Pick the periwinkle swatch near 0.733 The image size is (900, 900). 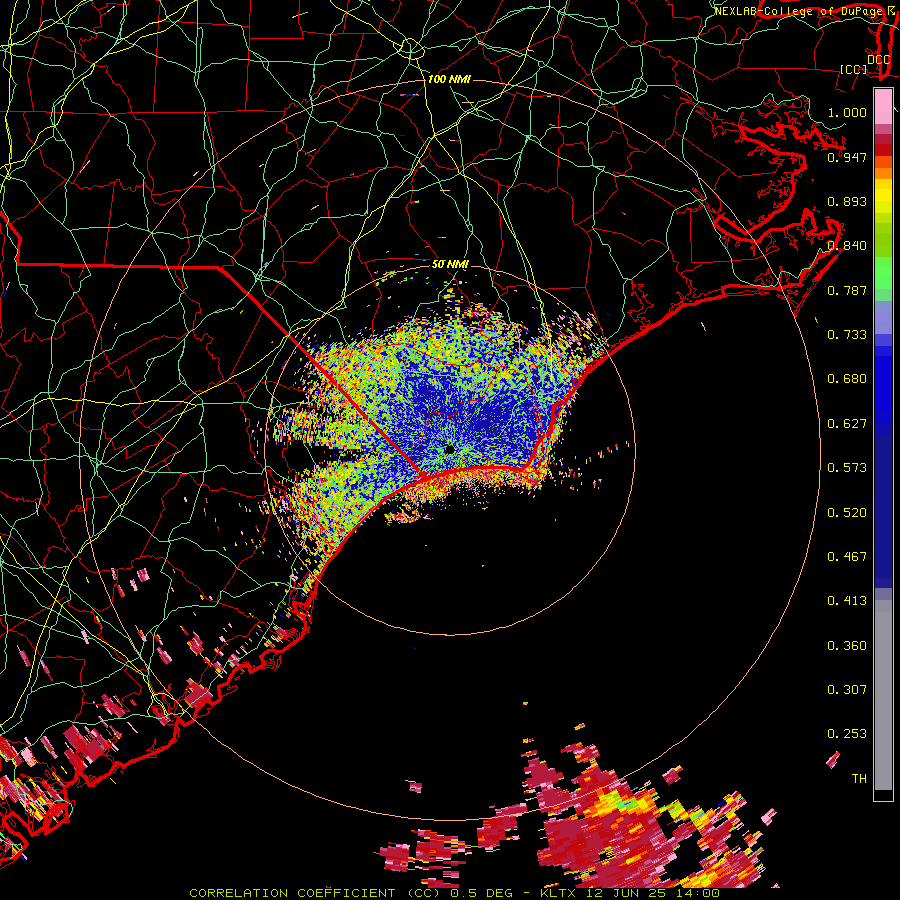point(883,318)
